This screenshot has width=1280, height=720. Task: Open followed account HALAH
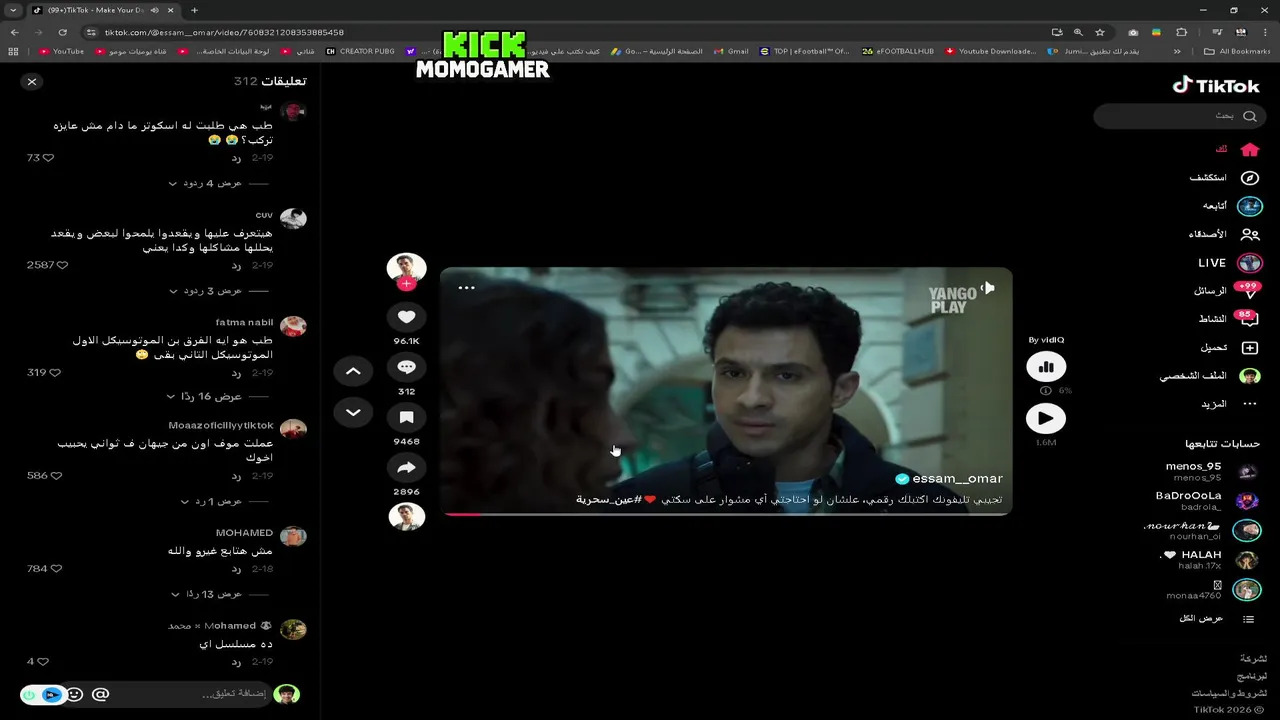click(x=1209, y=560)
